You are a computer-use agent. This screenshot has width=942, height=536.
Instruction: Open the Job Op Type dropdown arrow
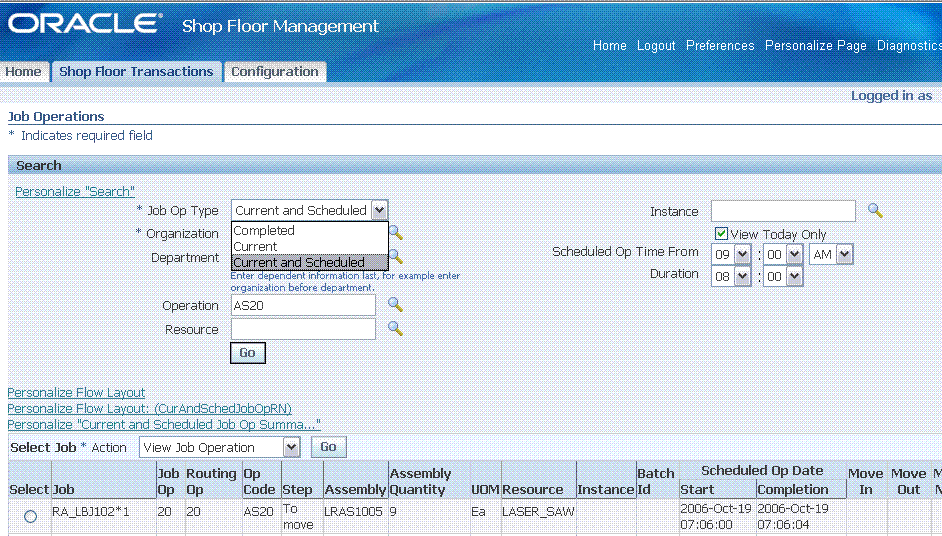[379, 210]
